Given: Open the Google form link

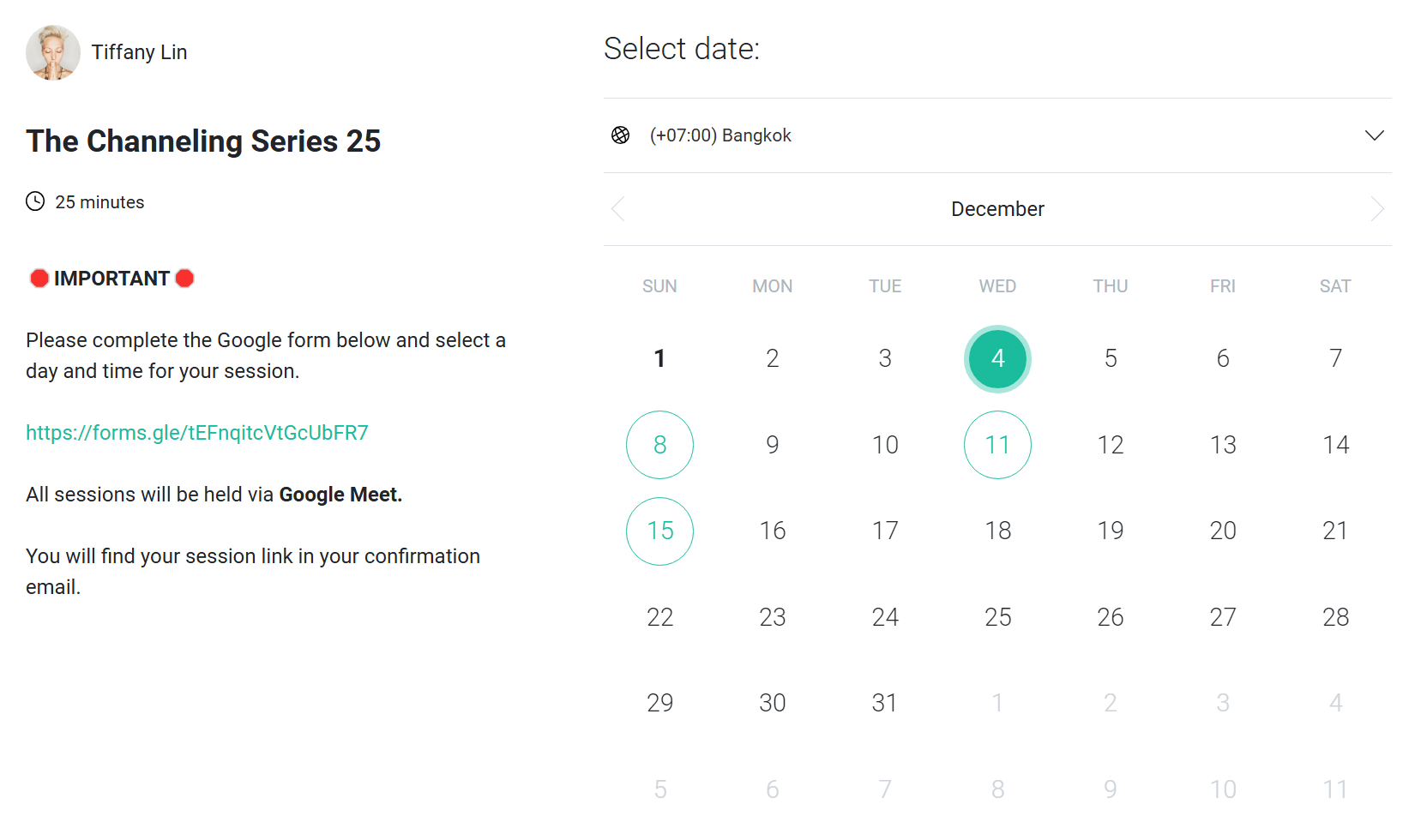Looking at the screenshot, I should pos(197,433).
